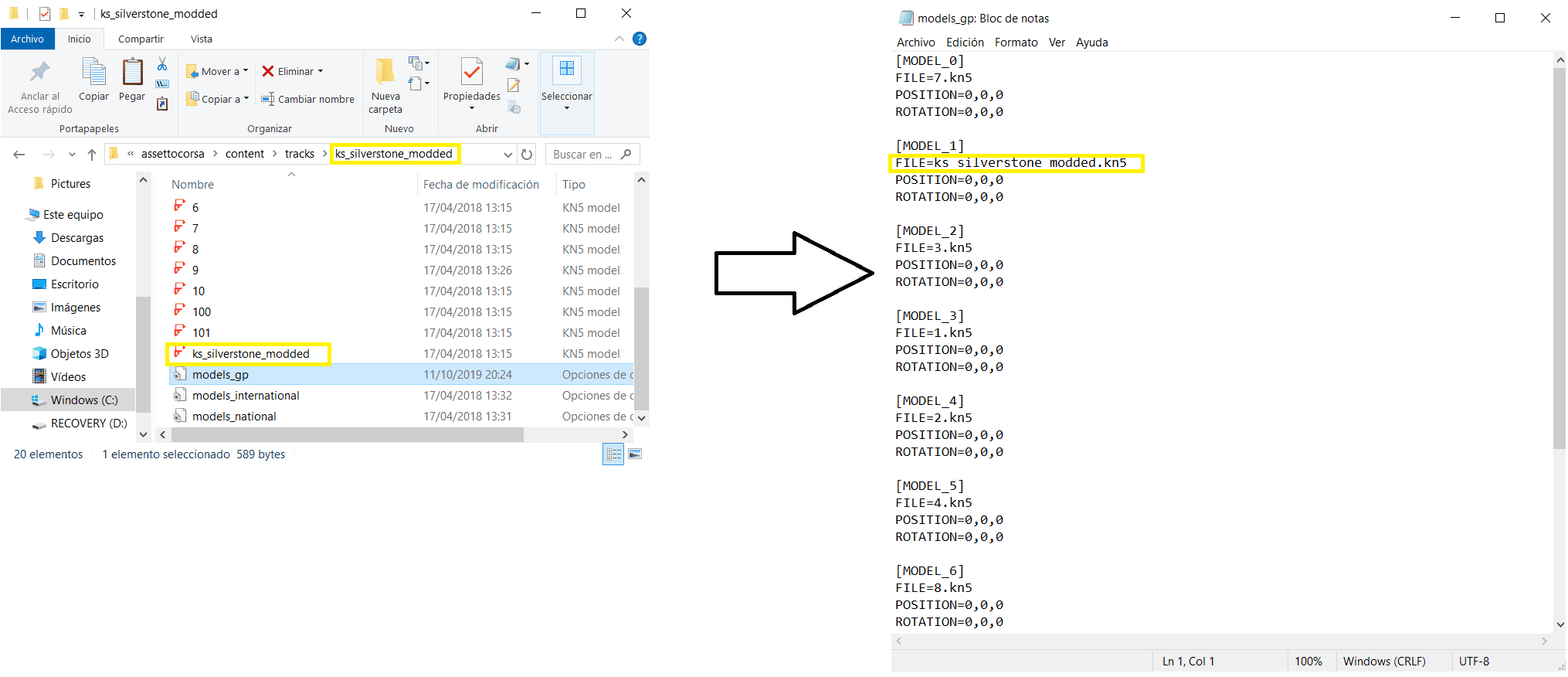Open the Vista ribbon tab

(202, 39)
